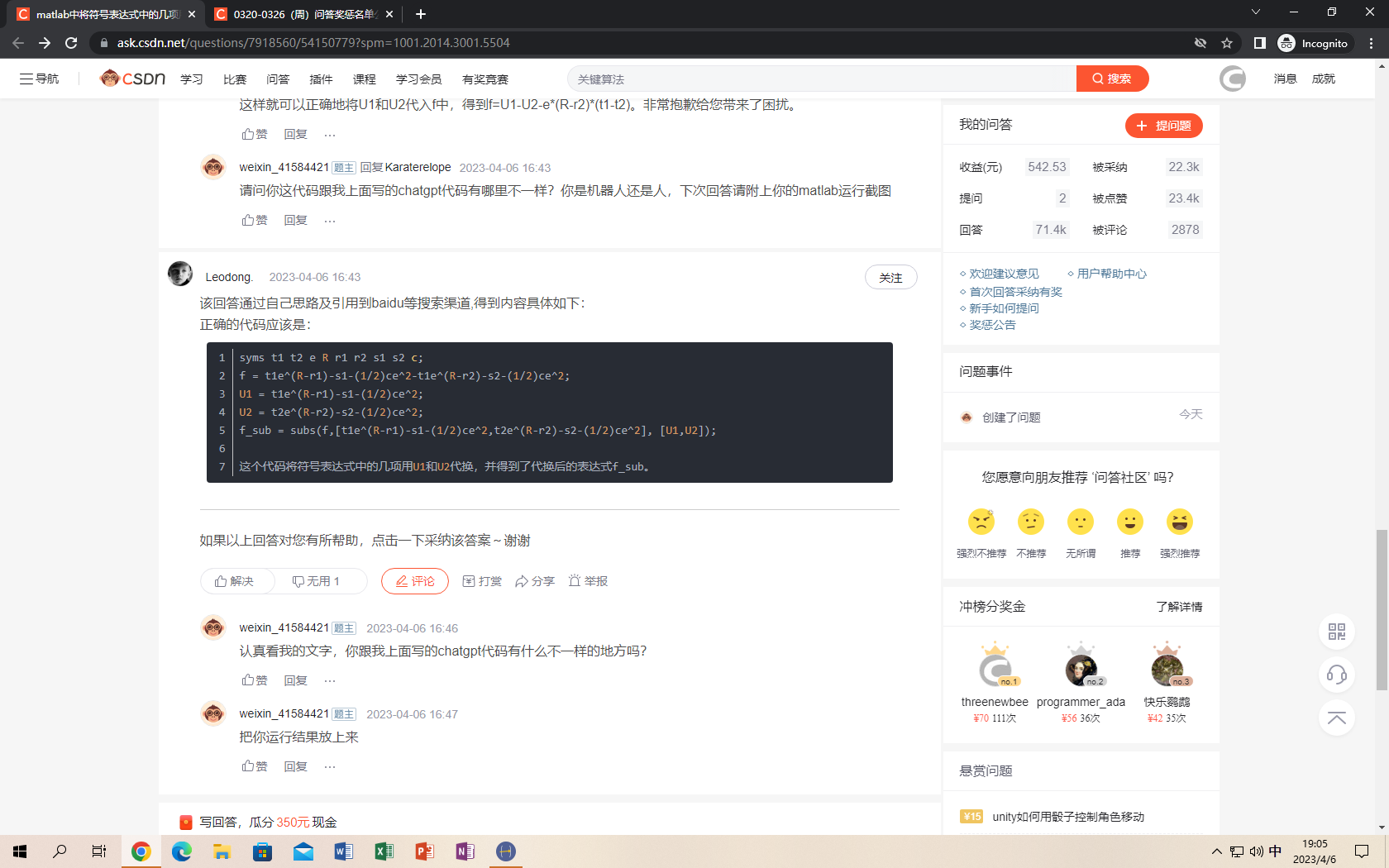Open Microsoft Word from the taskbar

point(343,851)
